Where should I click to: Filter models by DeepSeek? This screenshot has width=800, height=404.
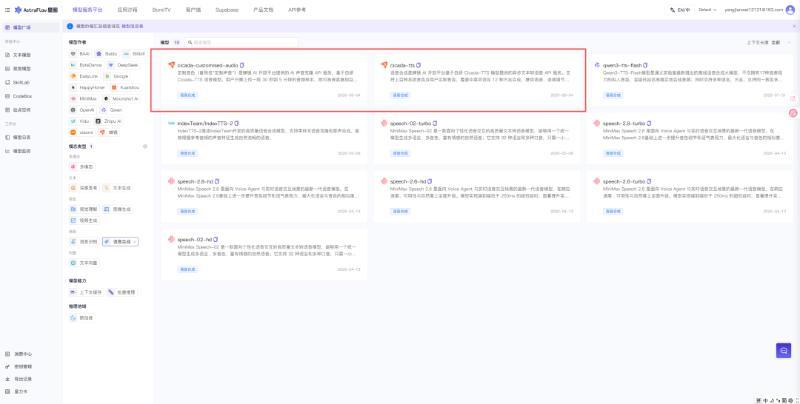[123, 65]
